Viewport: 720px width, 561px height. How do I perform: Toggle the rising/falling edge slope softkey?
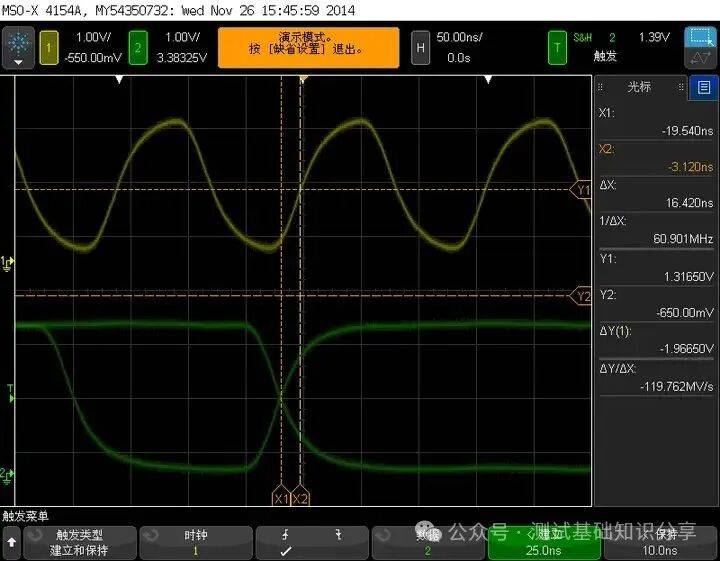coord(312,543)
